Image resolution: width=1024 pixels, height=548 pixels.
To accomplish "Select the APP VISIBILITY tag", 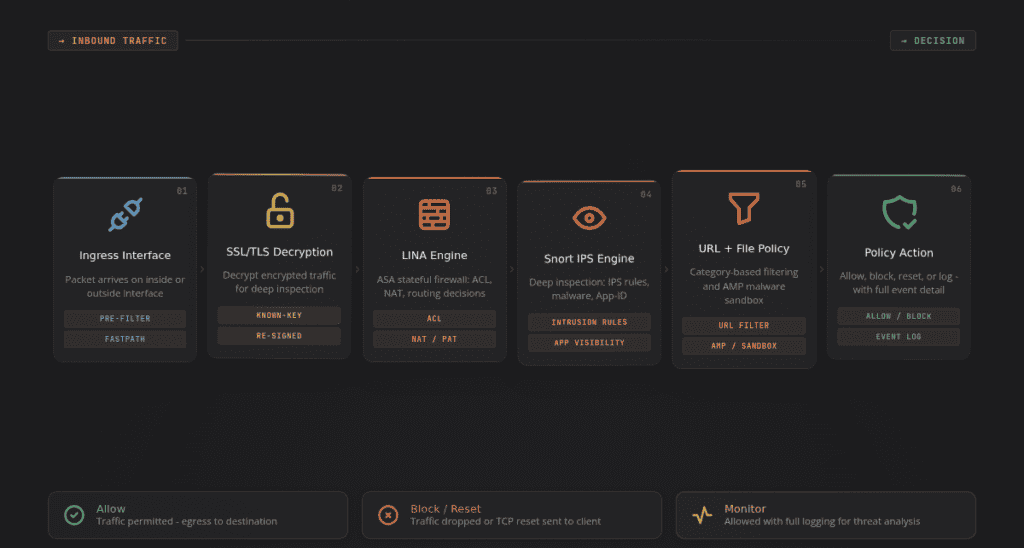I will [x=589, y=342].
